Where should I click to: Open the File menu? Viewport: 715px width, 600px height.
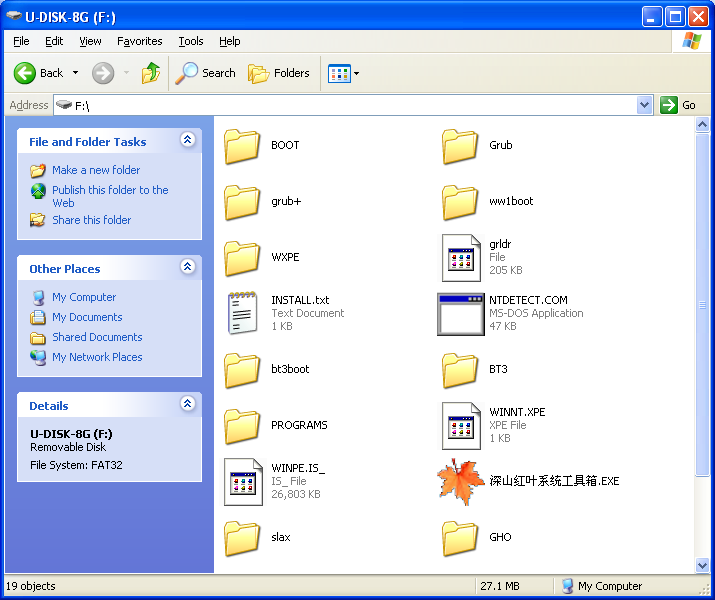tap(21, 41)
